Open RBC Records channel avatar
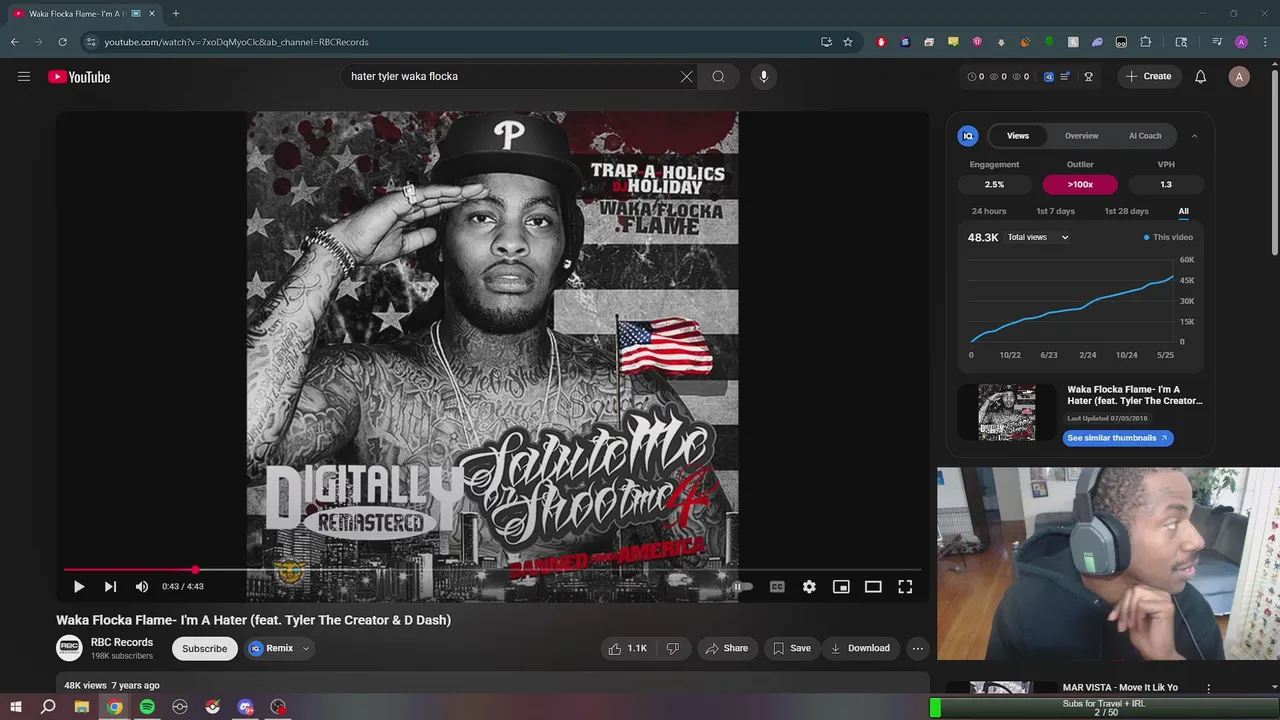The image size is (1280, 720). [x=69, y=648]
